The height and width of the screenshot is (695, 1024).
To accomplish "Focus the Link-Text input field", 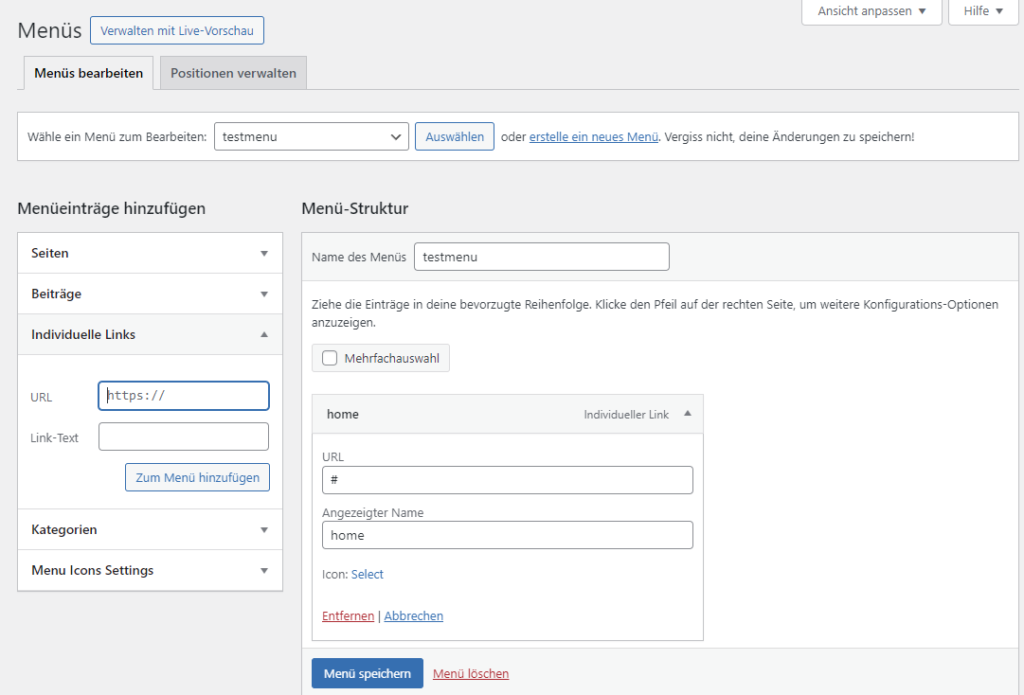I will click(184, 437).
